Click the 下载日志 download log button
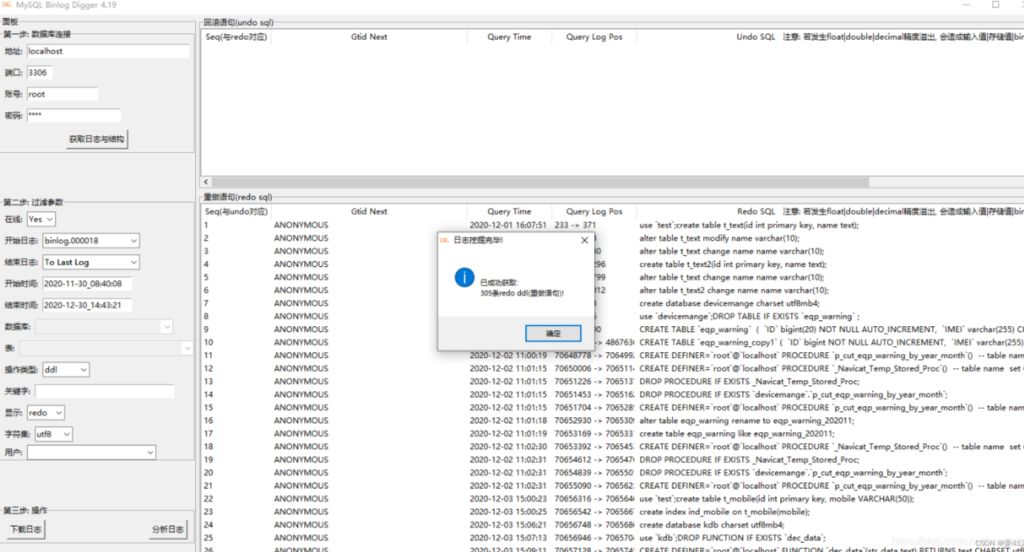 click(24, 529)
